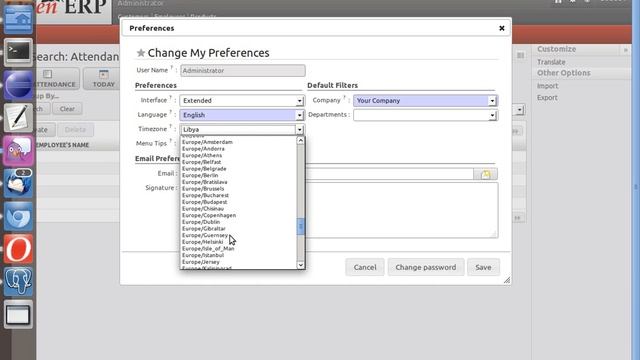The height and width of the screenshot is (360, 640).
Task: Open Thunderbird mail from the dock
Action: [18, 183]
